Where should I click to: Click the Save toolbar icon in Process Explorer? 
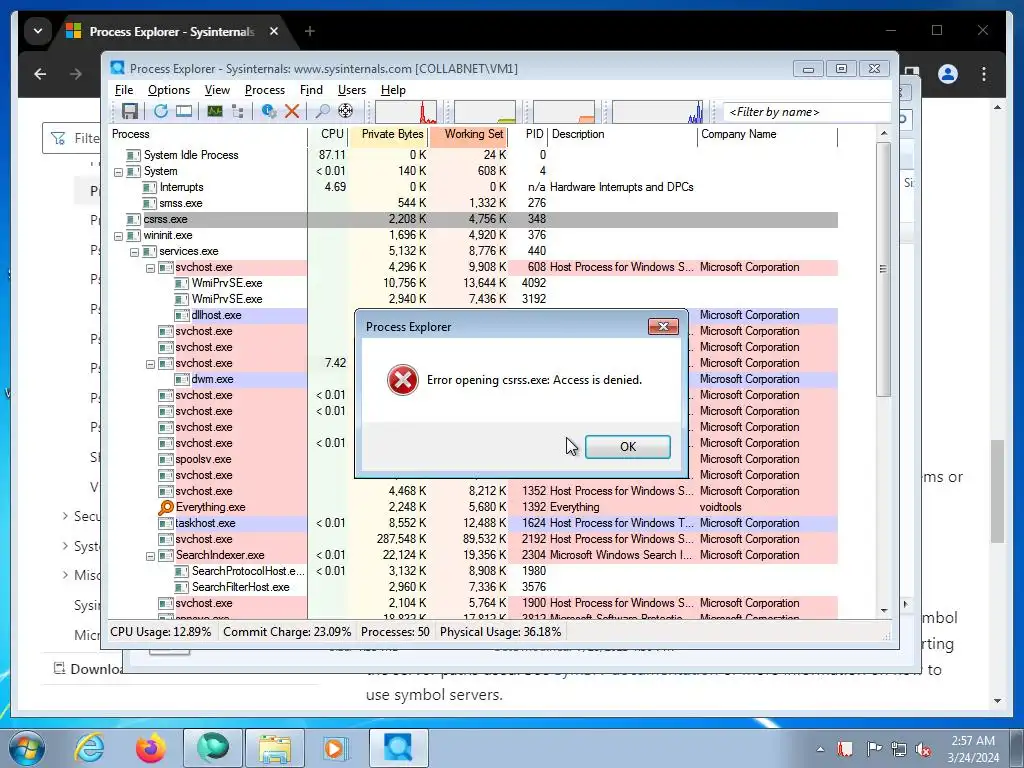[130, 111]
